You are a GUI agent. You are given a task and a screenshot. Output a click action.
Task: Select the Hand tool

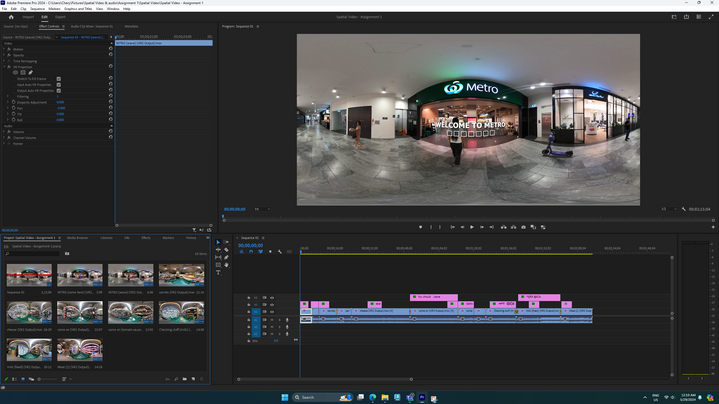pos(226,265)
